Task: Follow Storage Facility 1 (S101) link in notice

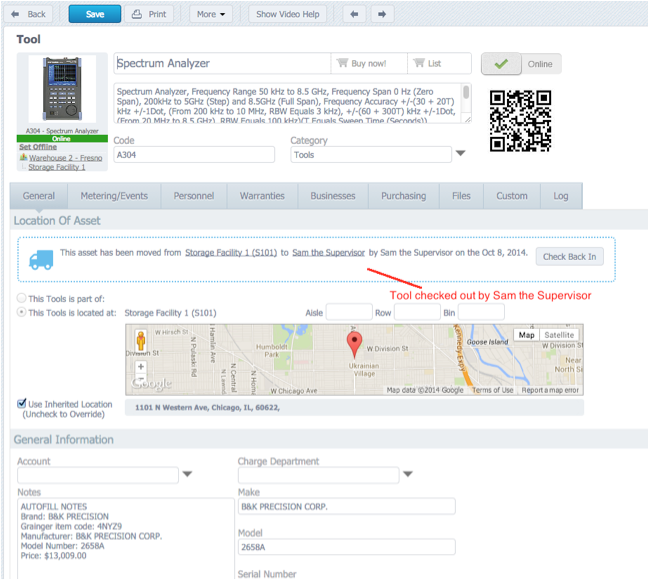Action: 231,252
